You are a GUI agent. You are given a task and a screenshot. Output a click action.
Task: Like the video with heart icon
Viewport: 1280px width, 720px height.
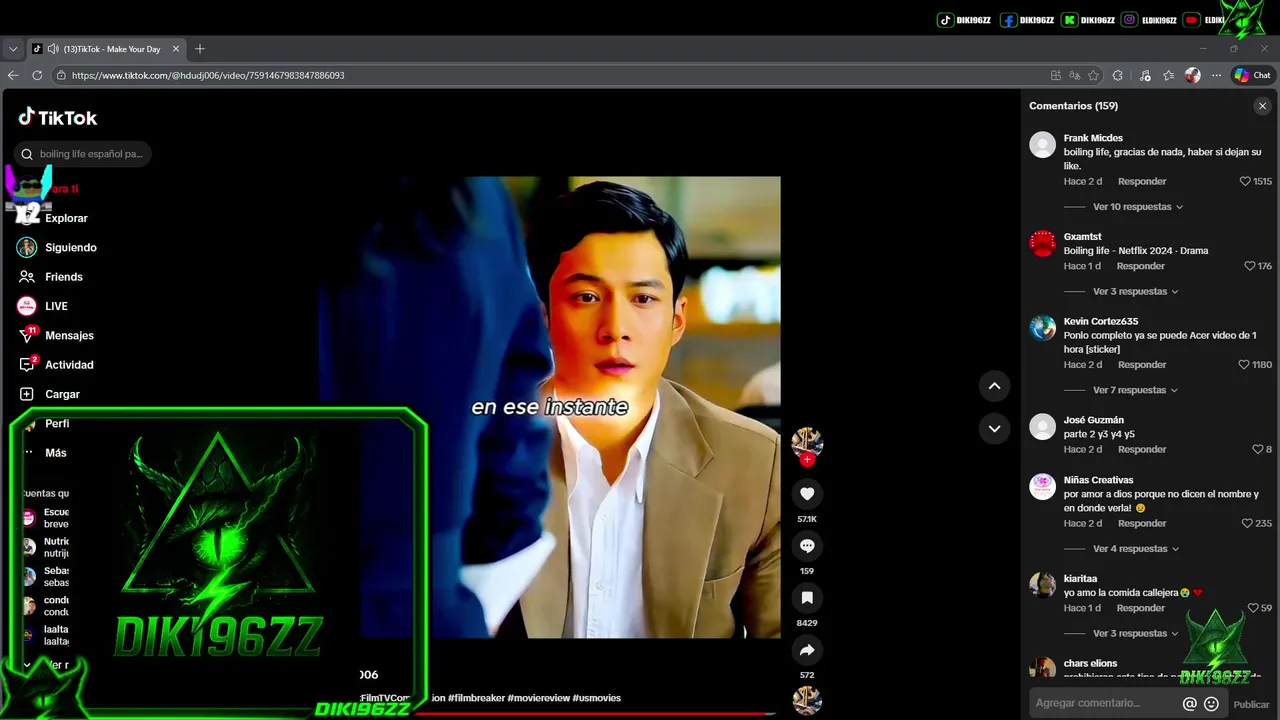(x=807, y=494)
